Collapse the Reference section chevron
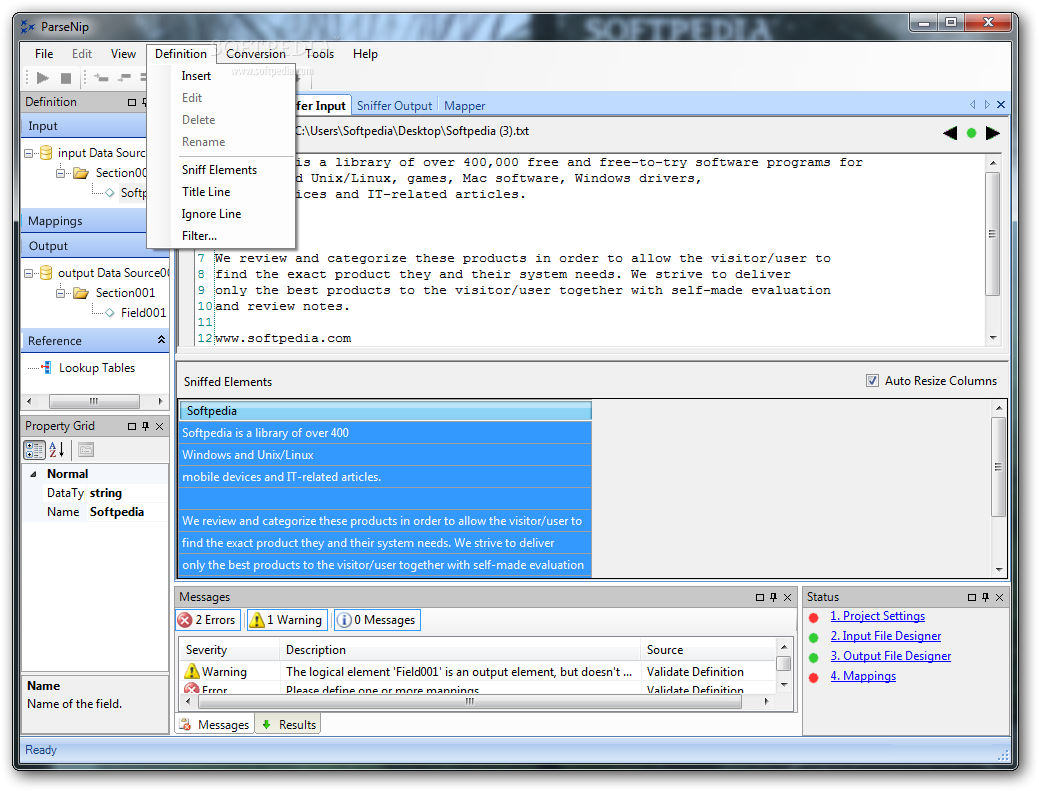The image size is (1039, 791). 161,340
